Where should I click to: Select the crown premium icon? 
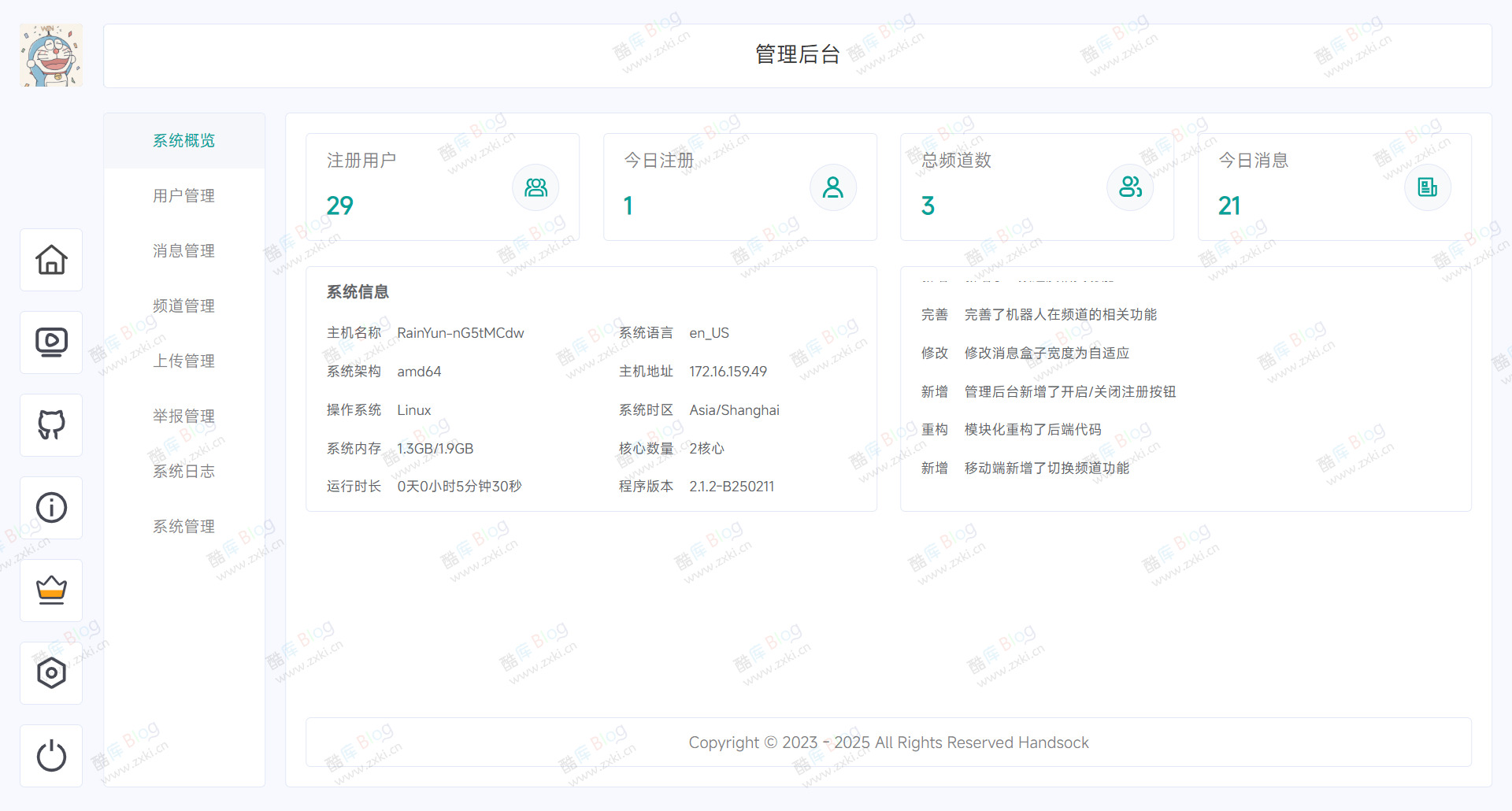pyautogui.click(x=50, y=591)
